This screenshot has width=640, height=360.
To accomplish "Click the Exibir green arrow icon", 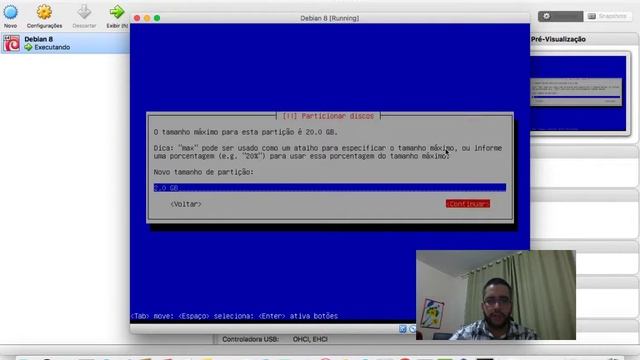I will coord(117,13).
